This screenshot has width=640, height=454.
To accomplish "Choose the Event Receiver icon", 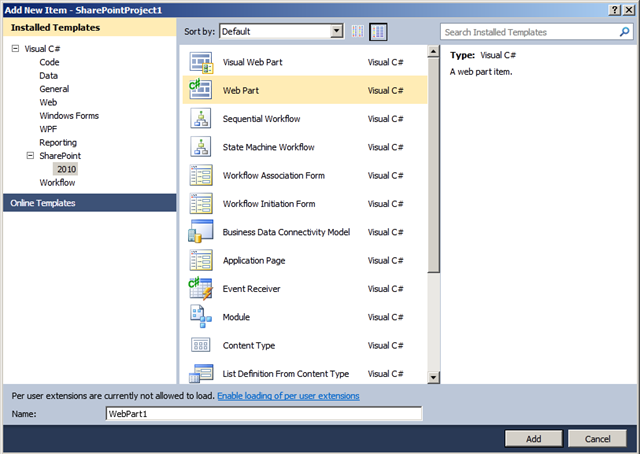I will [x=200, y=288].
